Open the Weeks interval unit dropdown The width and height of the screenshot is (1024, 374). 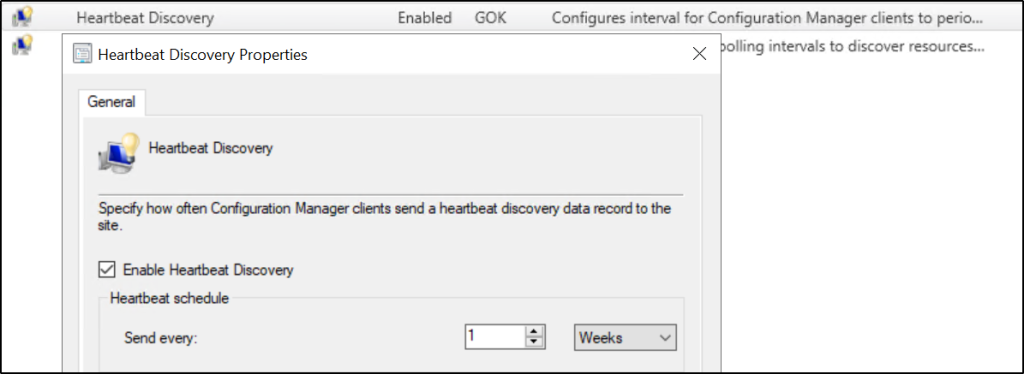click(x=625, y=338)
